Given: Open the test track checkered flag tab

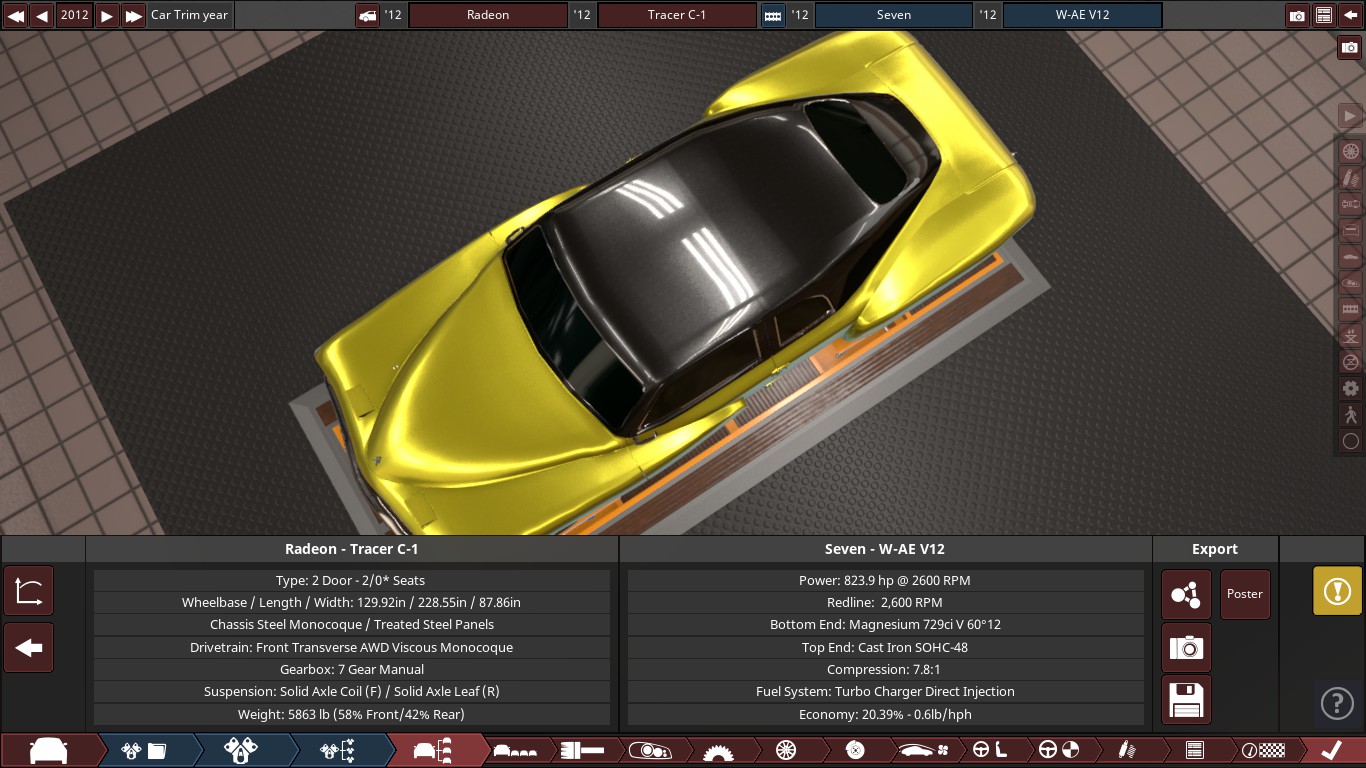Looking at the screenshot, I should pyautogui.click(x=1263, y=751).
